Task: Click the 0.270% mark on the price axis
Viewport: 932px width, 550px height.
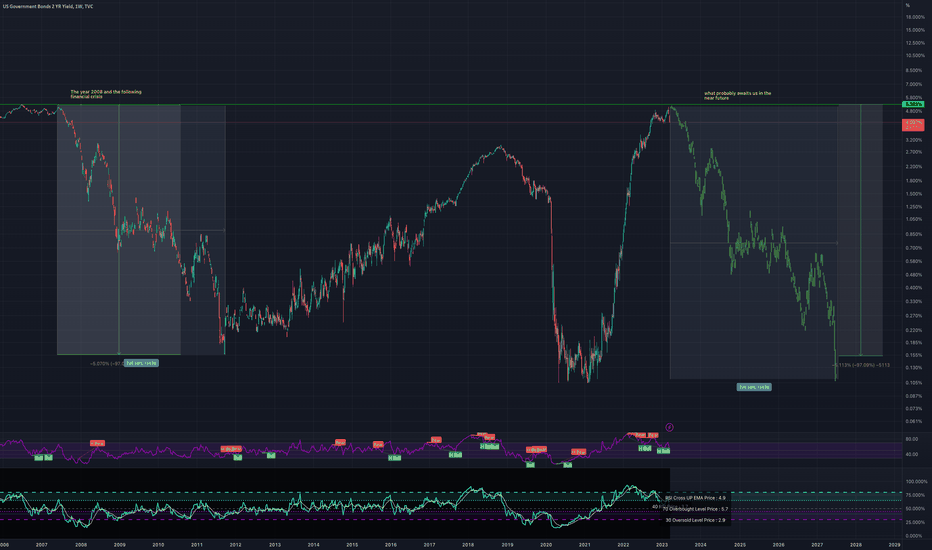Action: click(914, 316)
